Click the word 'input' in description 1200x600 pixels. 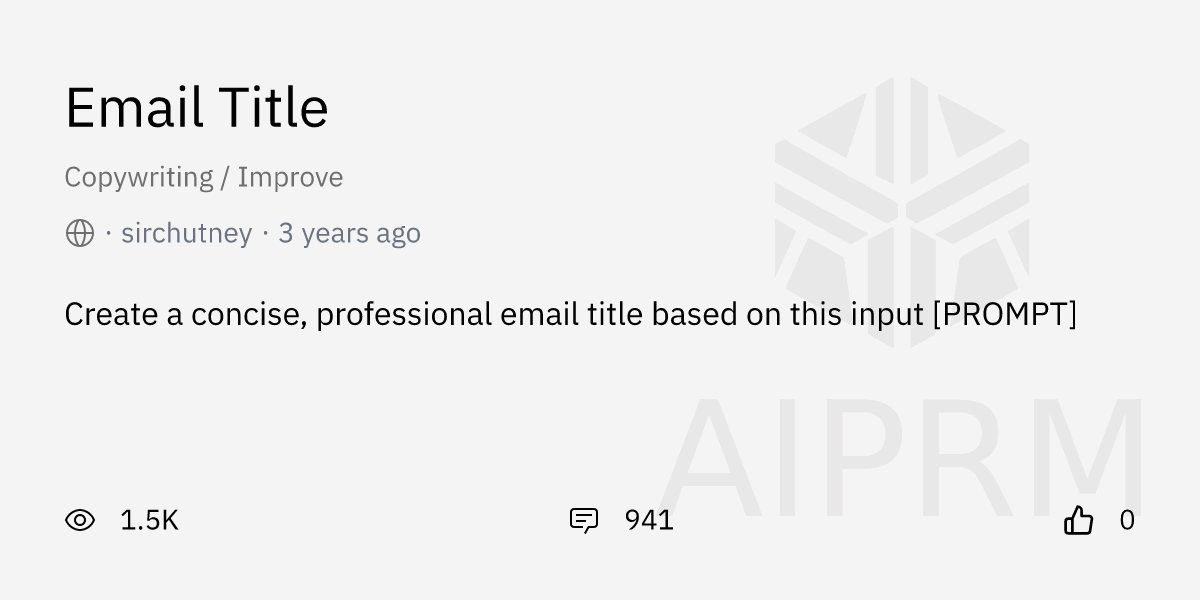[x=887, y=314]
